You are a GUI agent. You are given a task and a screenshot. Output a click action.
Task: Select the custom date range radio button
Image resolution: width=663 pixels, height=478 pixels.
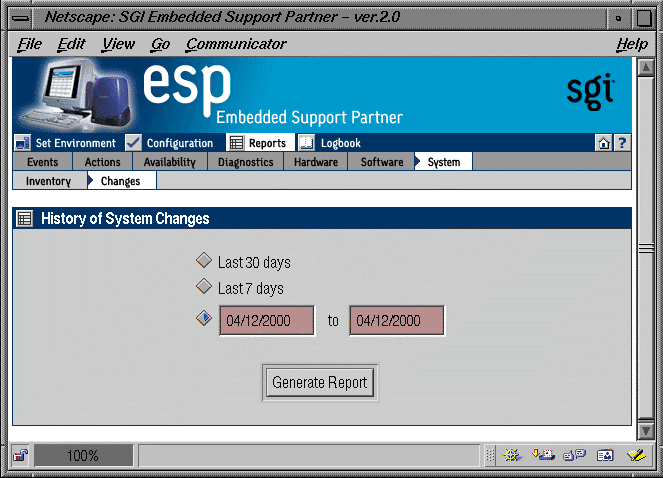[x=204, y=318]
